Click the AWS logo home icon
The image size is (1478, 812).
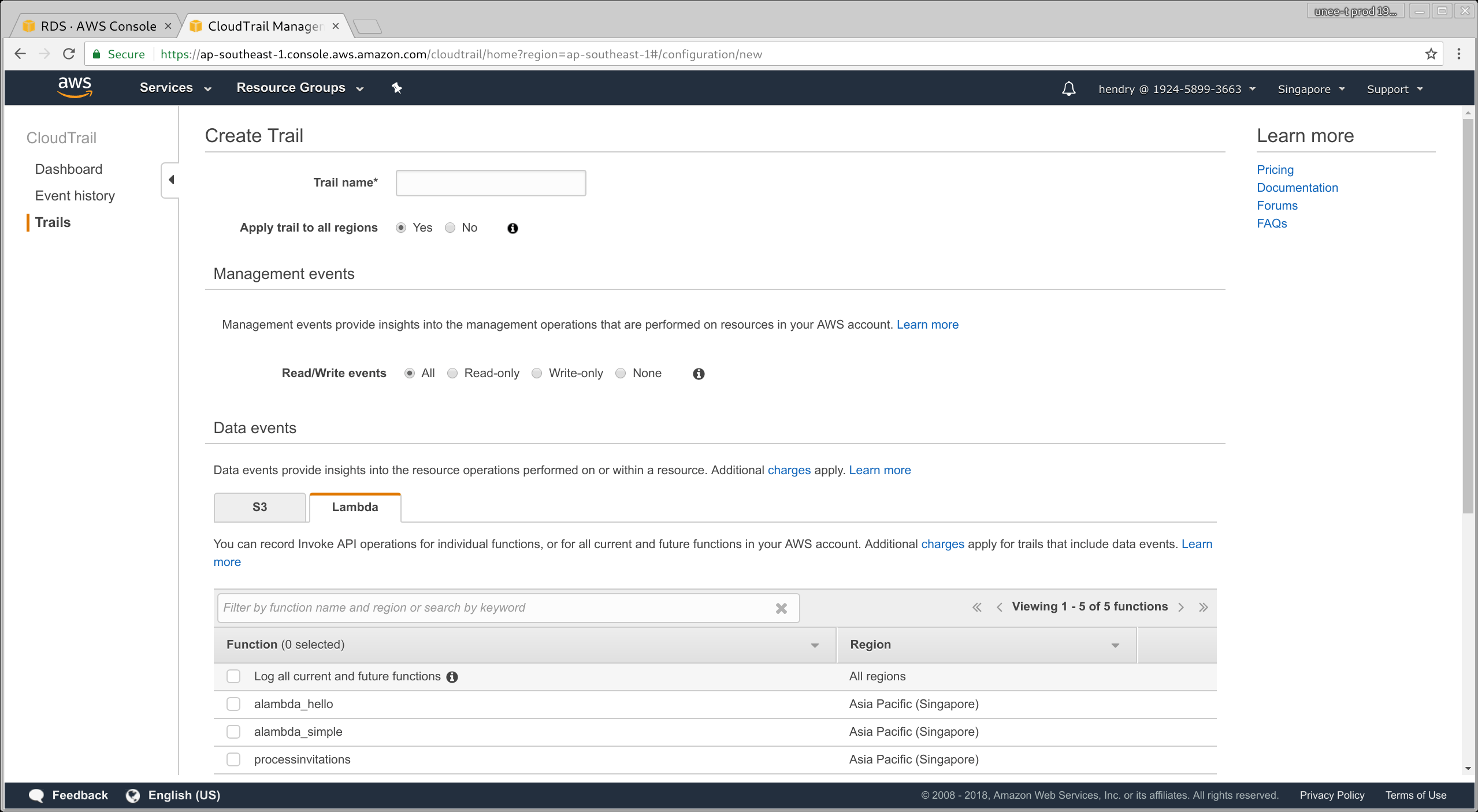pyautogui.click(x=75, y=87)
